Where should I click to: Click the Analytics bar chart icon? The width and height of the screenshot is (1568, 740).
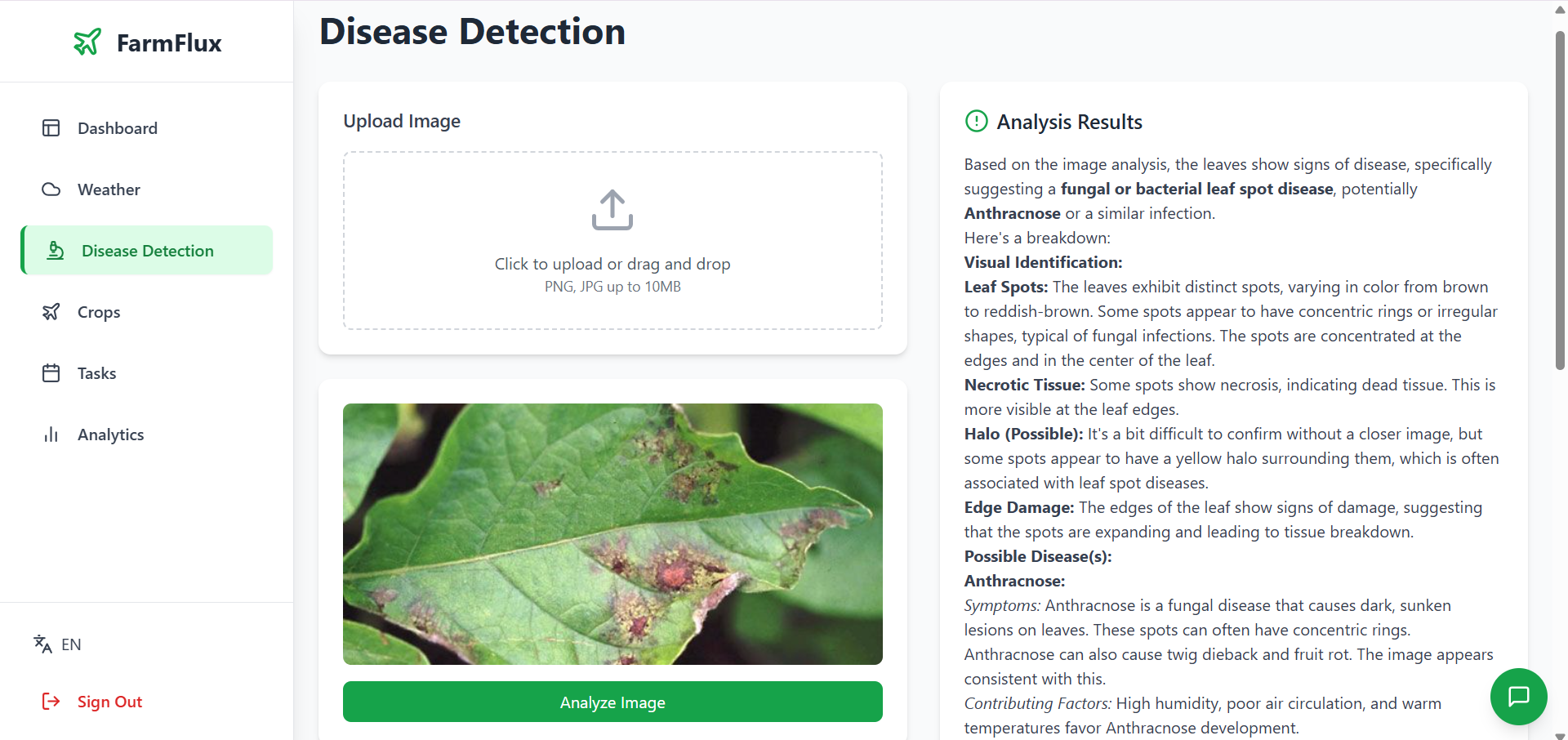pyautogui.click(x=51, y=435)
